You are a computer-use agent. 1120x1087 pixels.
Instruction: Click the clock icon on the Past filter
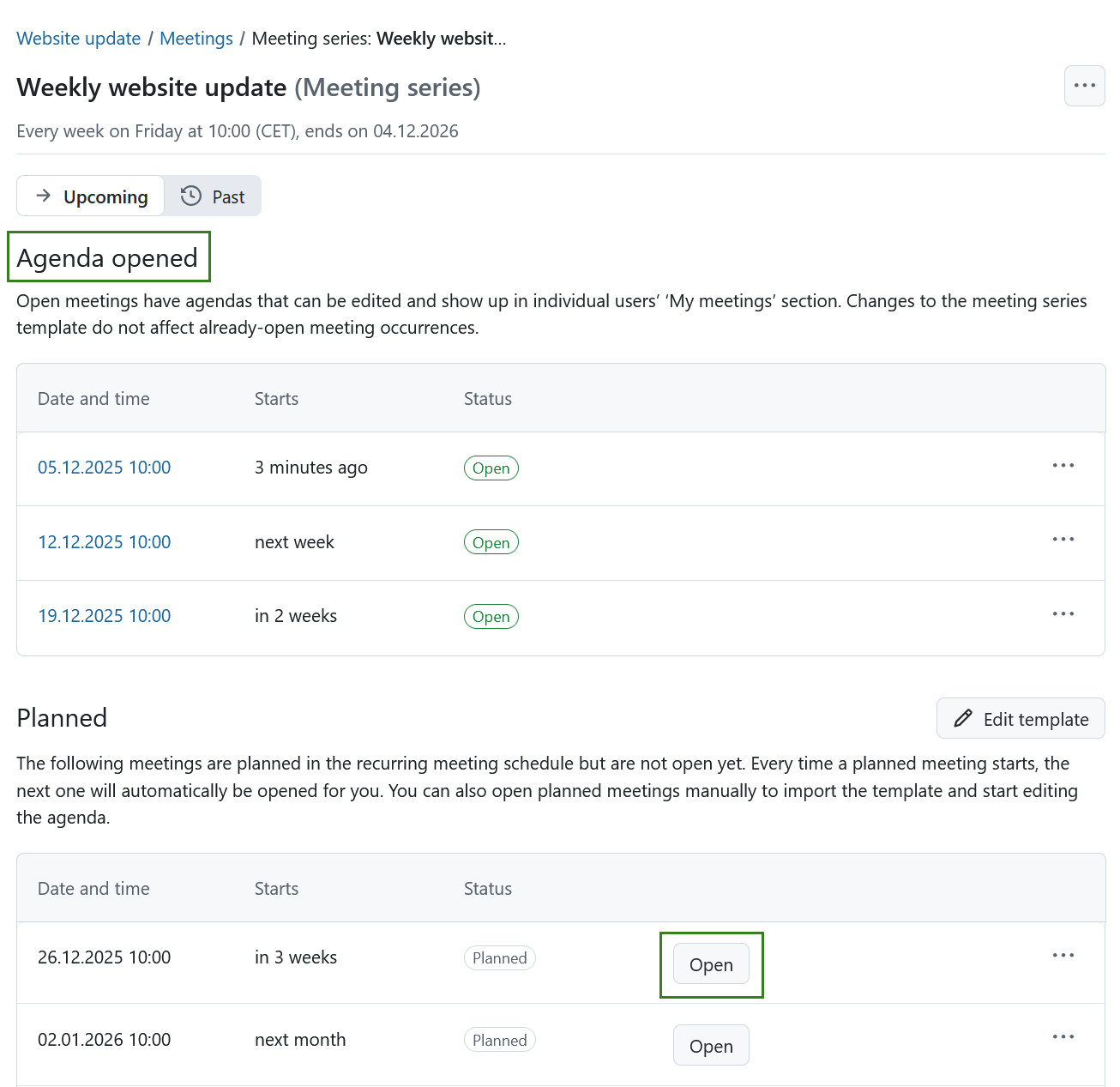190,196
